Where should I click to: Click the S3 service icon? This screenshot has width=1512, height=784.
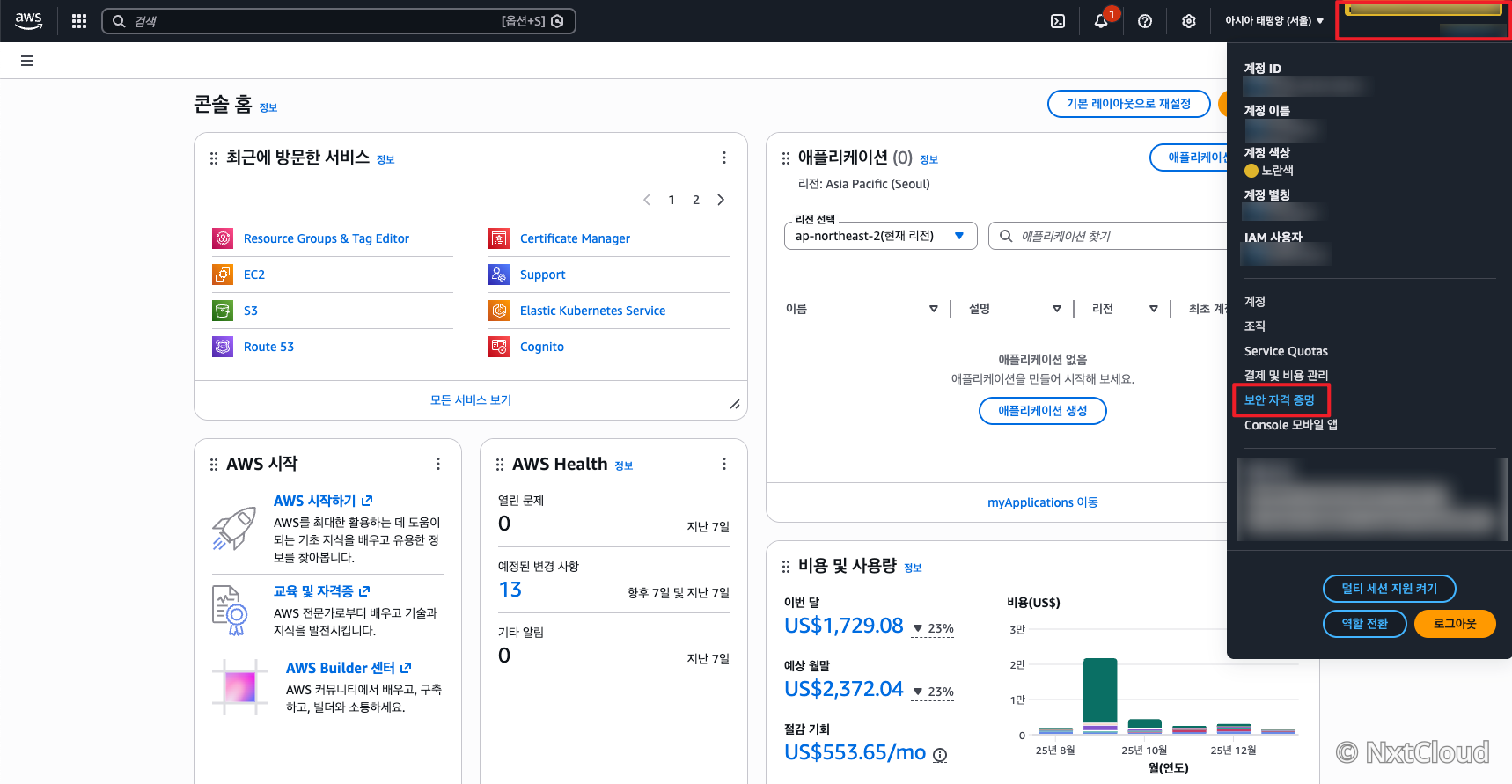click(x=223, y=311)
